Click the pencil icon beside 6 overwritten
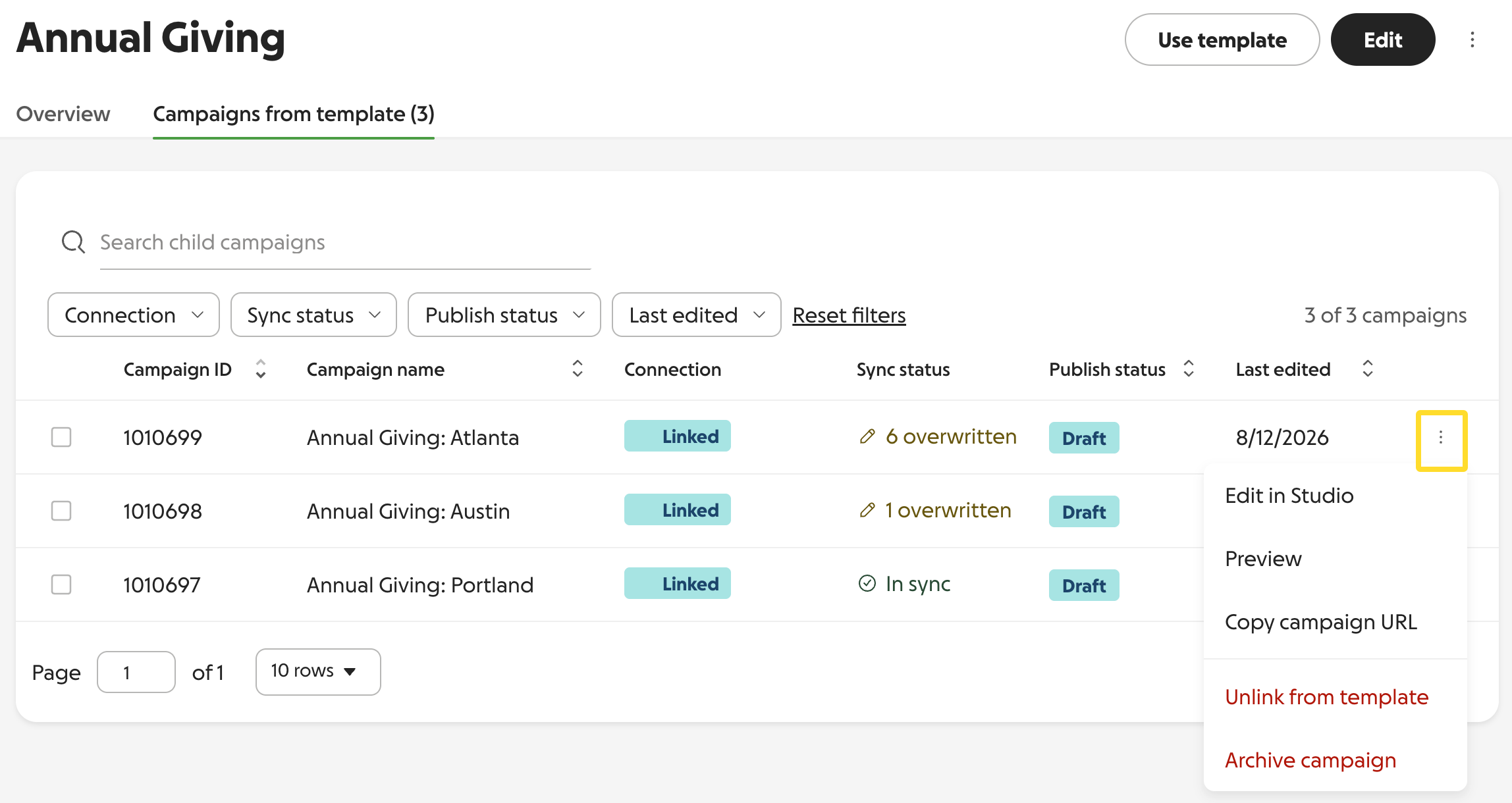Viewport: 1512px width, 803px height. (x=867, y=436)
